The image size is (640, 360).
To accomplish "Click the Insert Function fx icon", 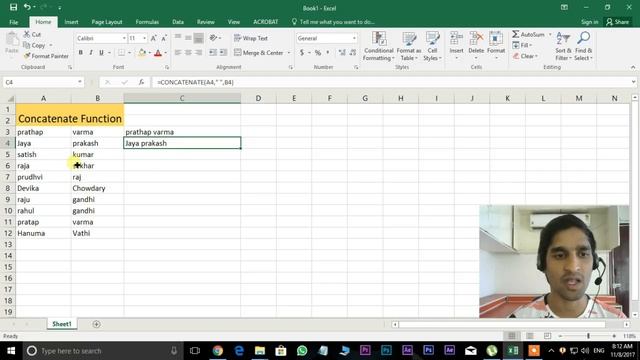I will pos(141,82).
